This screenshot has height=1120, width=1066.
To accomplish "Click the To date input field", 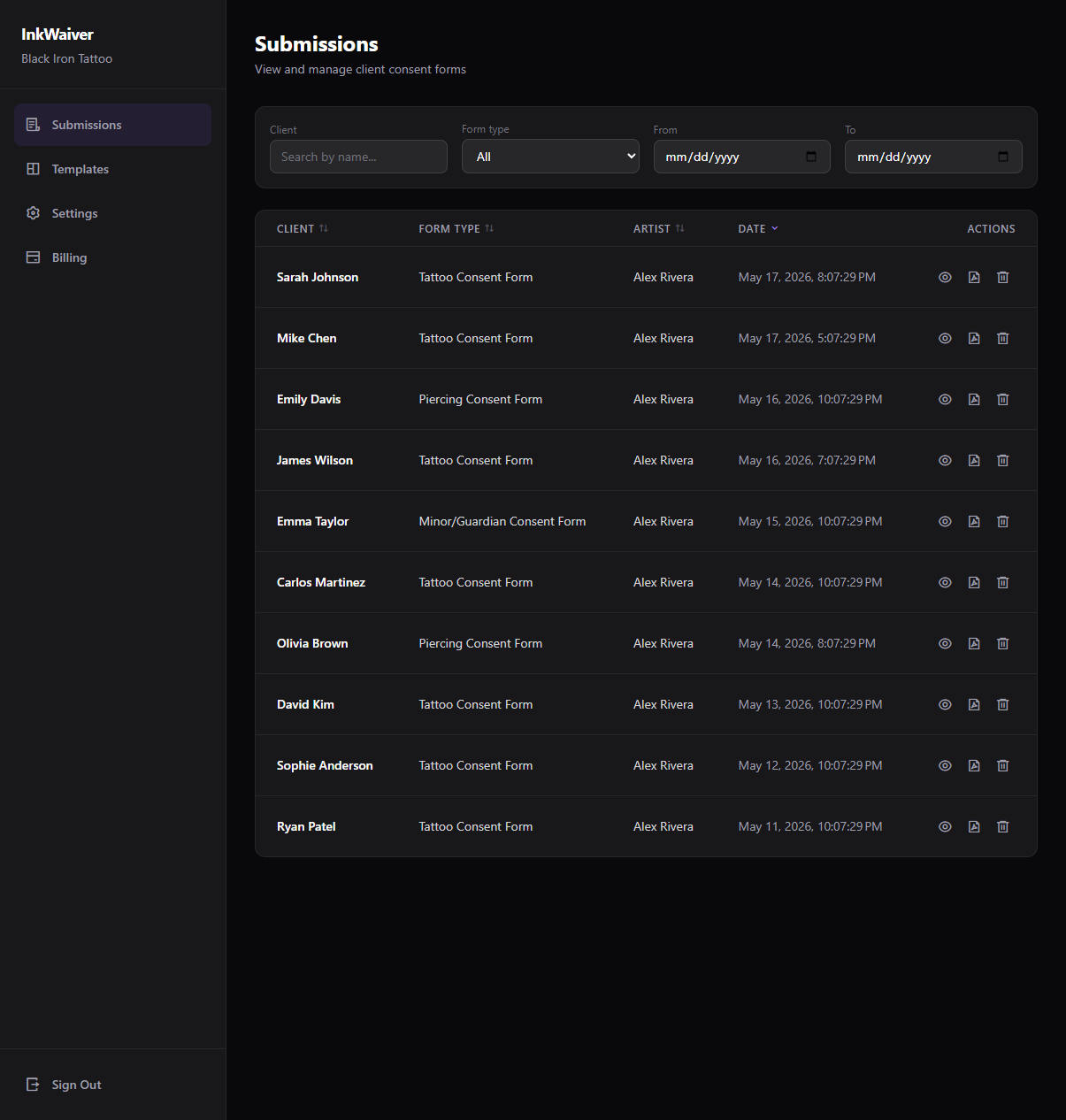I will point(933,157).
